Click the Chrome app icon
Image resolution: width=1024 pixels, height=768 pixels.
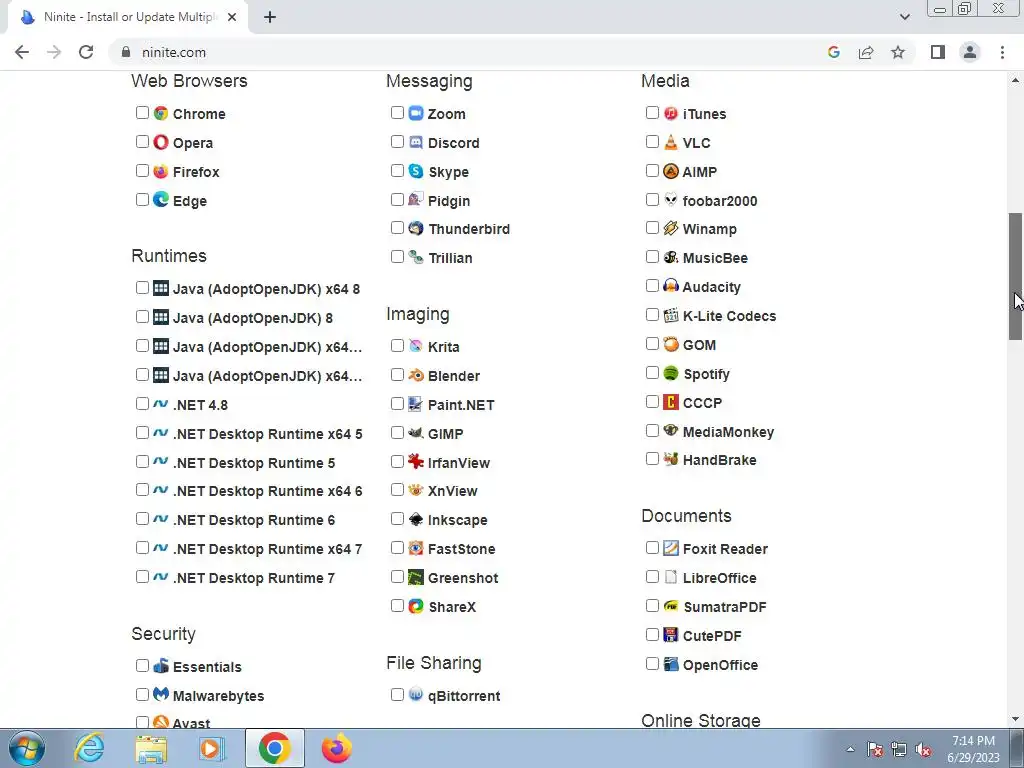[161, 114]
